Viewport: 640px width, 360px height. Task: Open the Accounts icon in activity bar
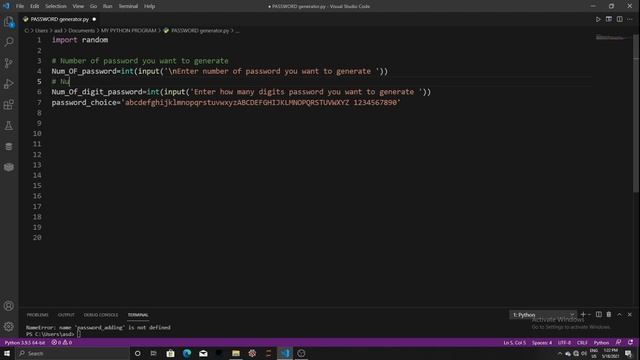(9, 306)
